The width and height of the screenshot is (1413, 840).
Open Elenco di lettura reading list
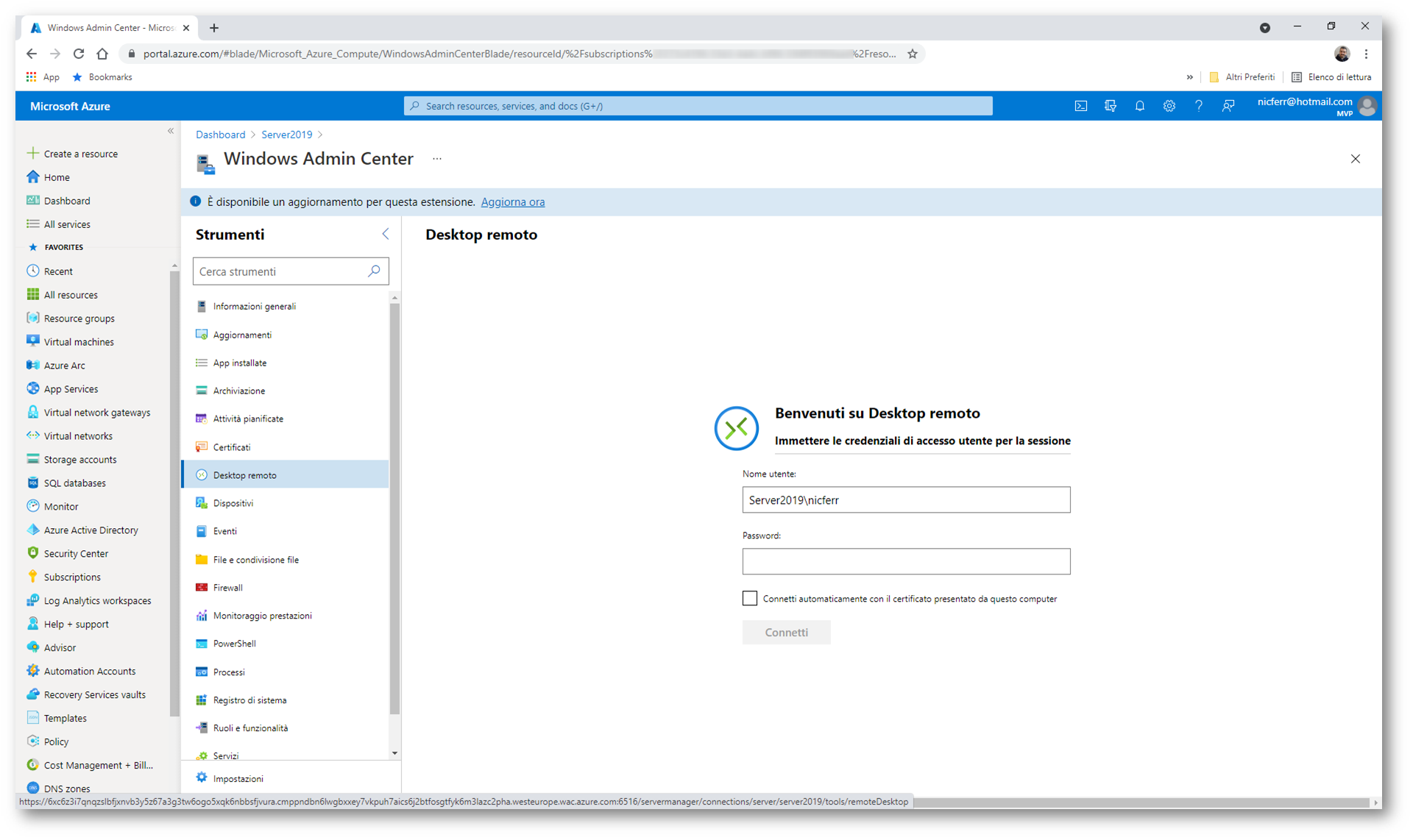click(1331, 77)
